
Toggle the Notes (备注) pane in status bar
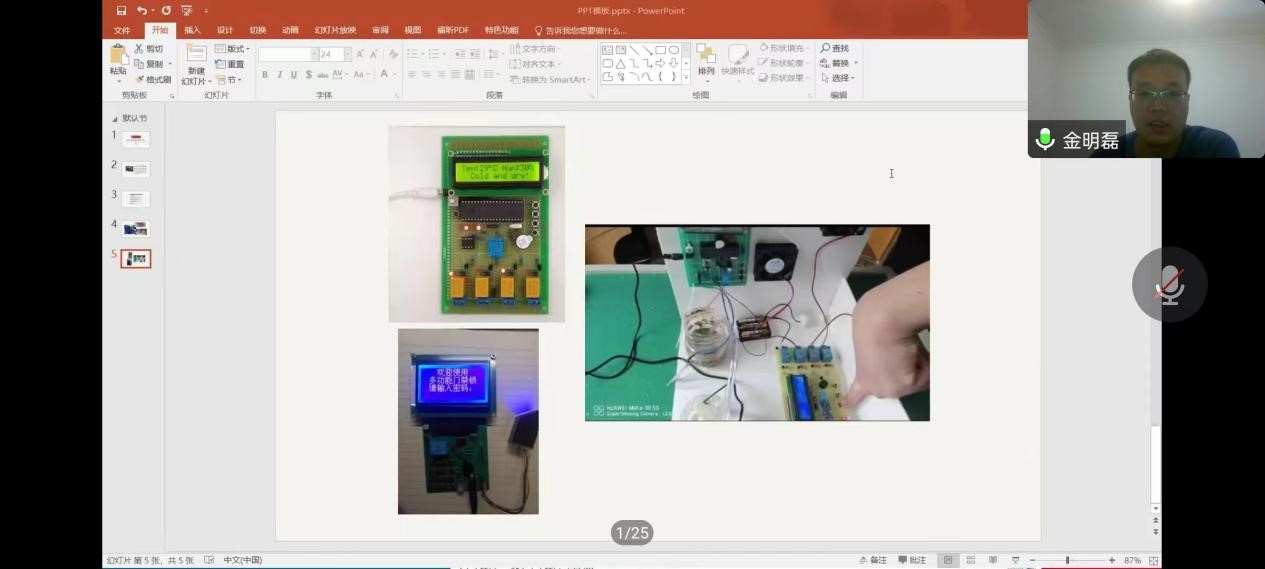tap(872, 560)
